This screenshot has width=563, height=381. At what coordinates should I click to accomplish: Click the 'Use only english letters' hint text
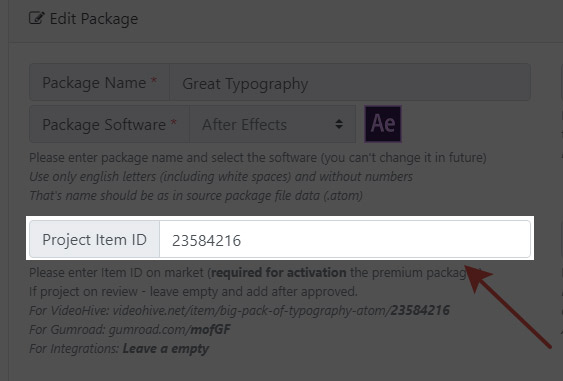click(221, 176)
